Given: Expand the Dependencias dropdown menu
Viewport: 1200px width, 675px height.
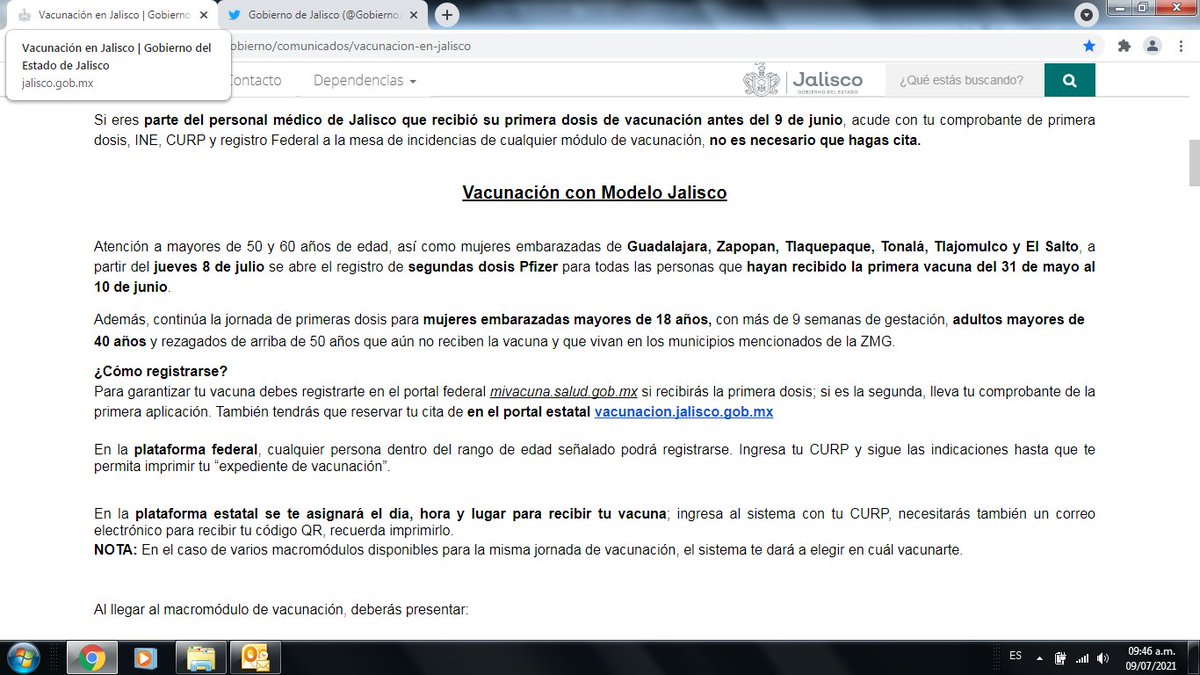Looking at the screenshot, I should (x=365, y=80).
